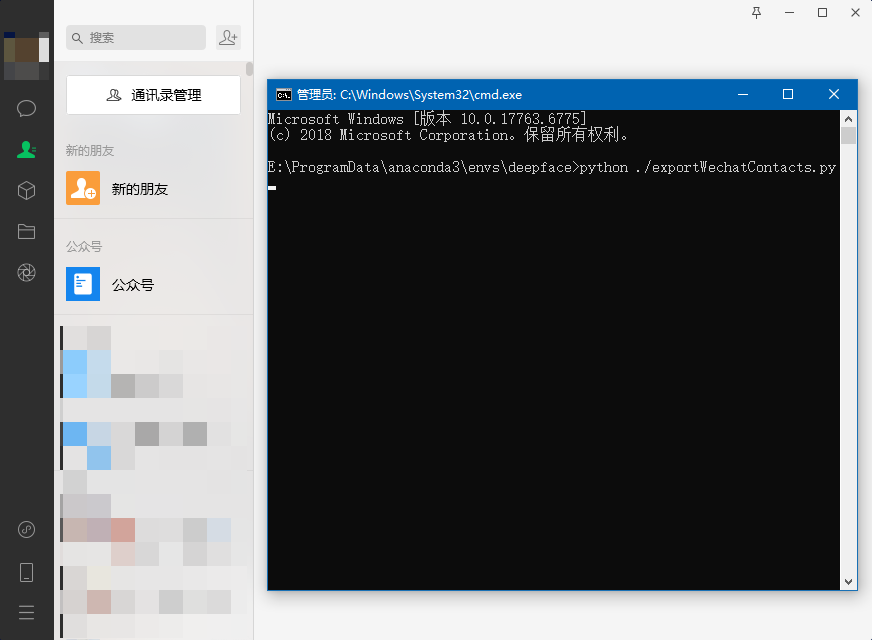872x640 pixels.
Task: Click the cmd vertical scrollbar thumb
Action: click(848, 136)
